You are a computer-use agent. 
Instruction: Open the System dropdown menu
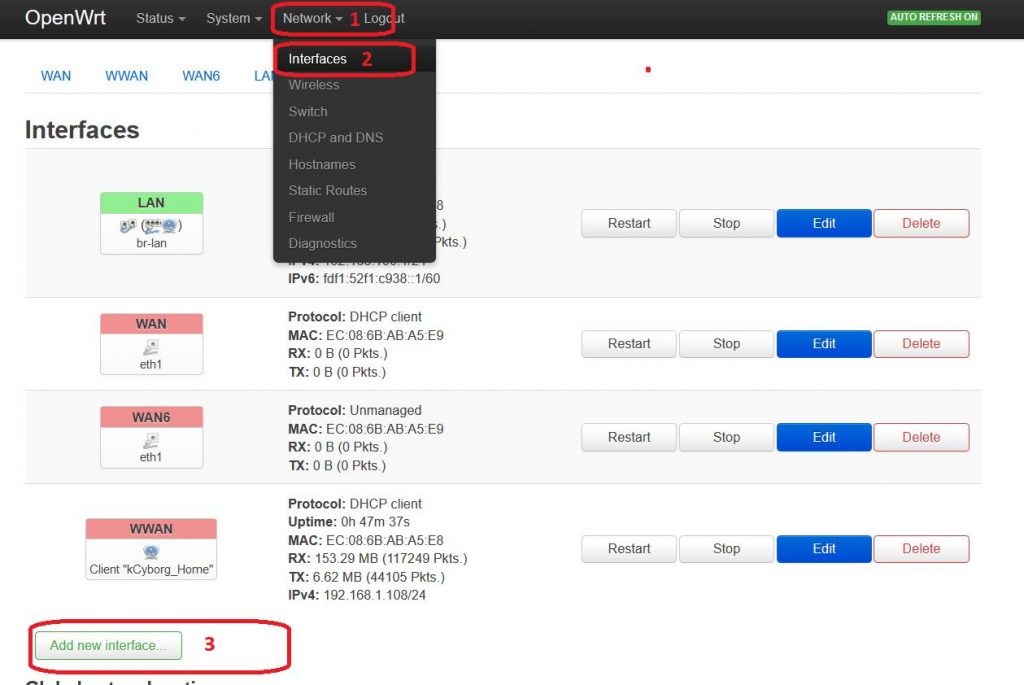tap(234, 18)
